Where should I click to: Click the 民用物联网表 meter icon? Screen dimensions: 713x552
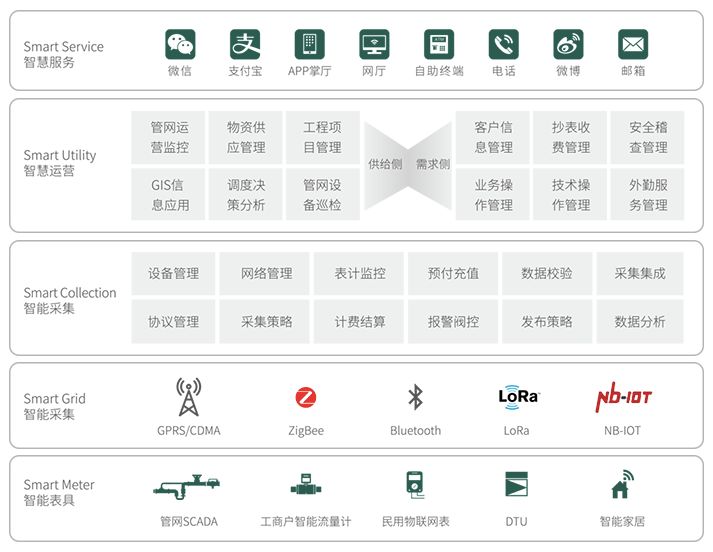[x=415, y=485]
